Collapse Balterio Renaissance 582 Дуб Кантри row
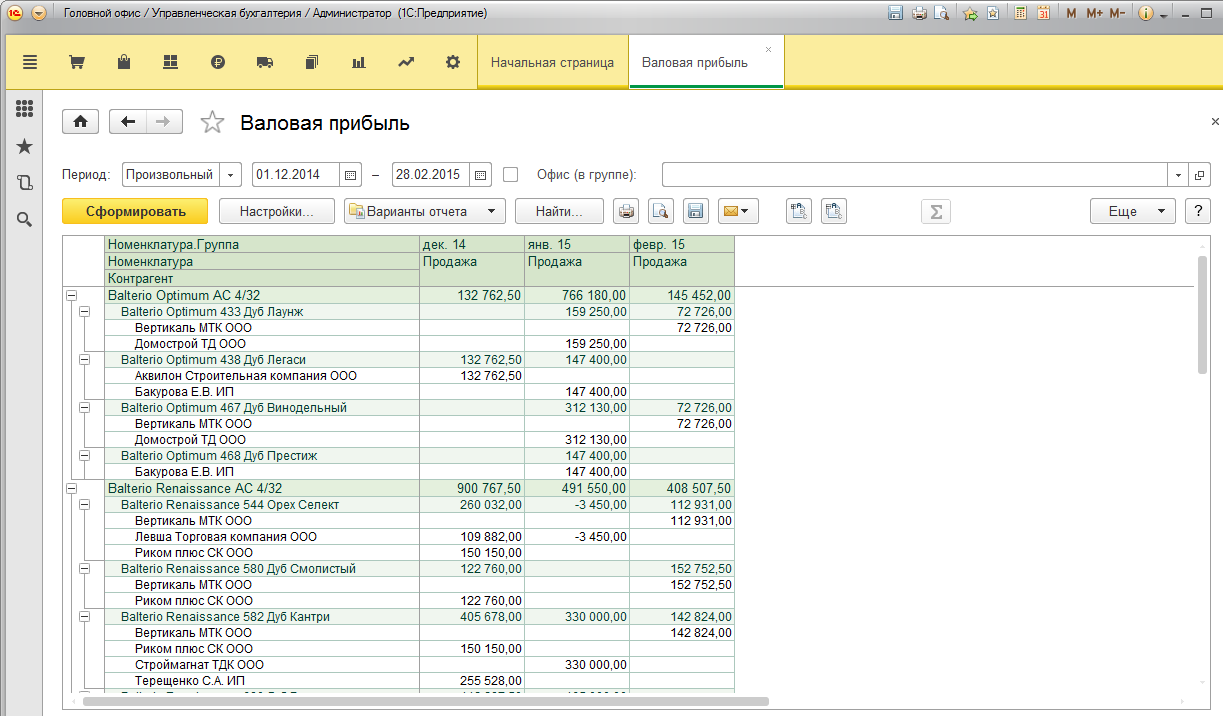The width and height of the screenshot is (1223, 716). (84, 617)
